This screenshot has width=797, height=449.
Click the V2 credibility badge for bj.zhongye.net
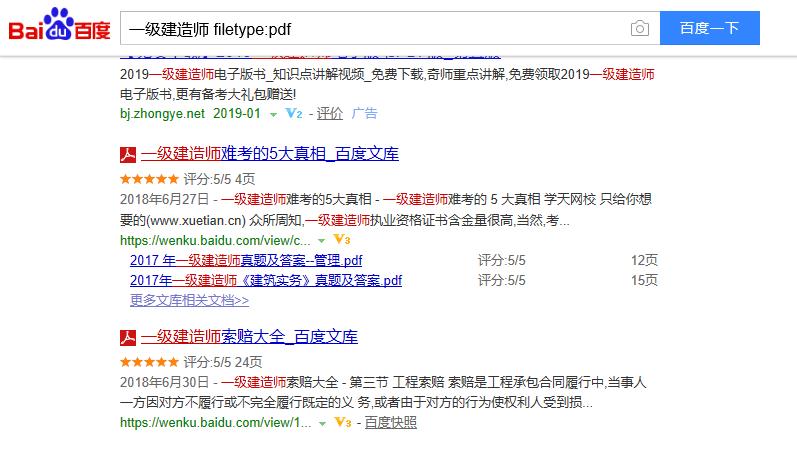(x=294, y=113)
